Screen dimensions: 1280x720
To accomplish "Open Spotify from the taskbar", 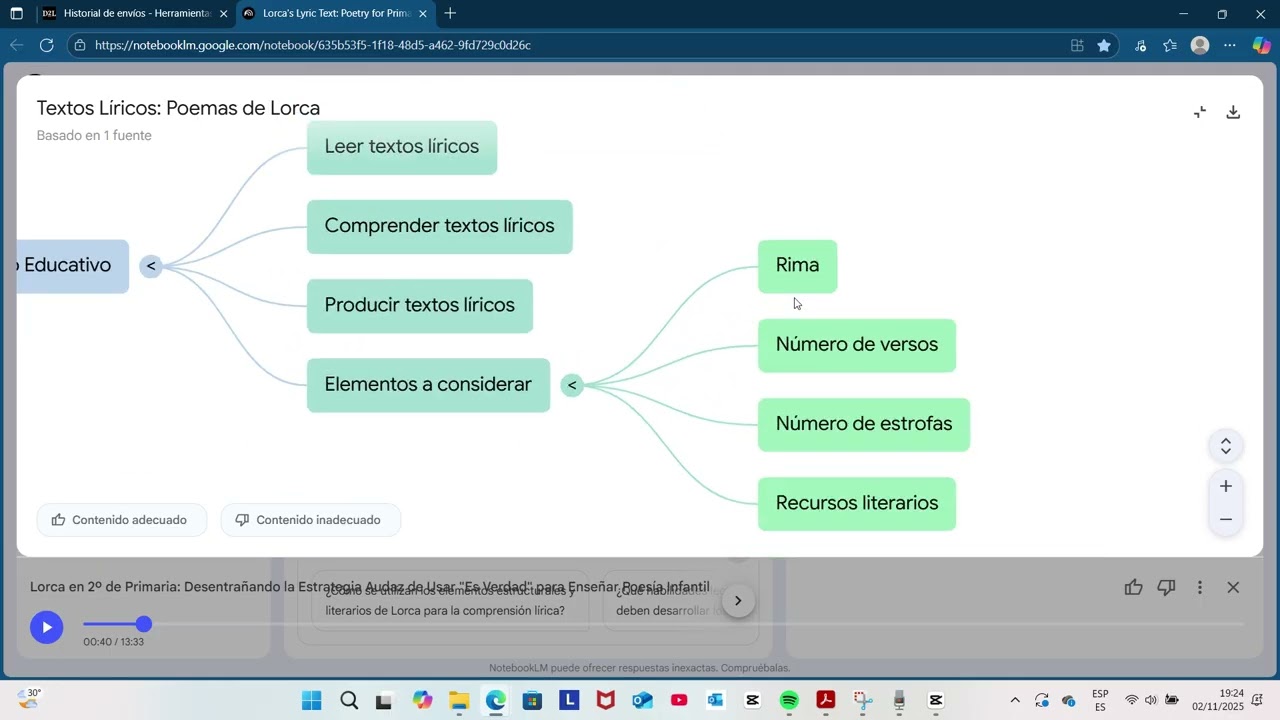I will pos(789,700).
